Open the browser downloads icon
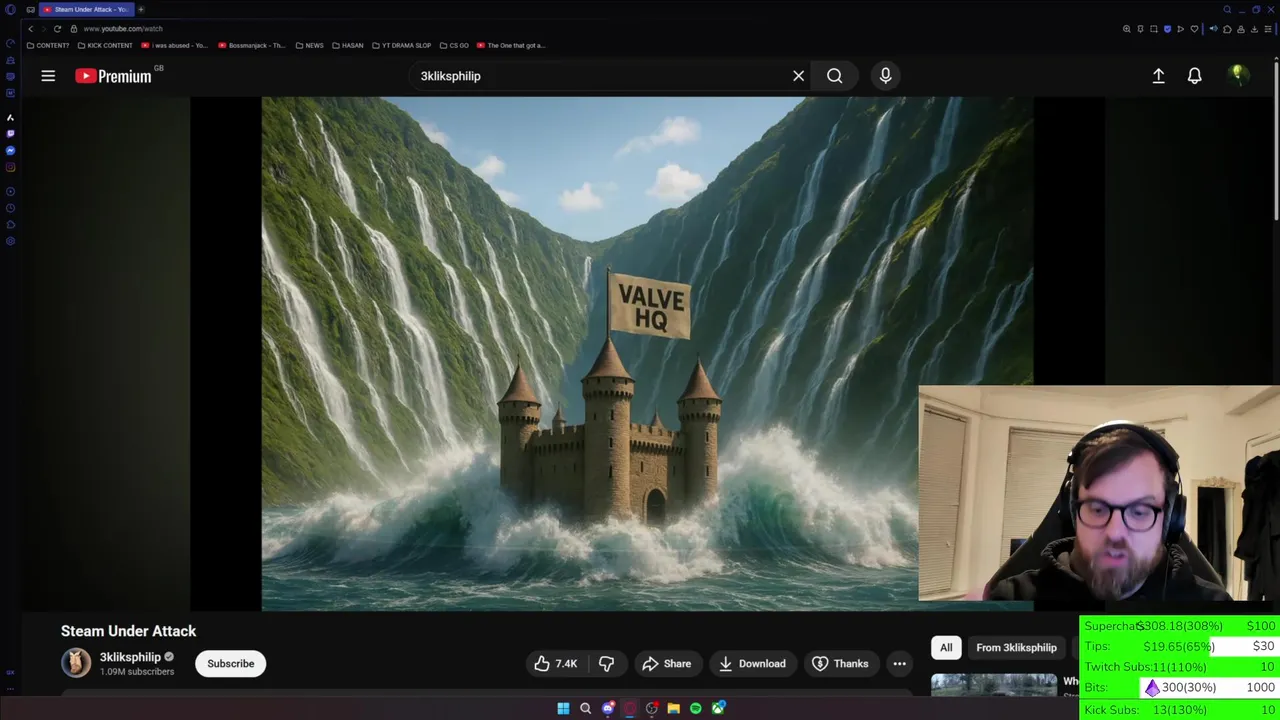The image size is (1280, 720). click(x=1254, y=29)
